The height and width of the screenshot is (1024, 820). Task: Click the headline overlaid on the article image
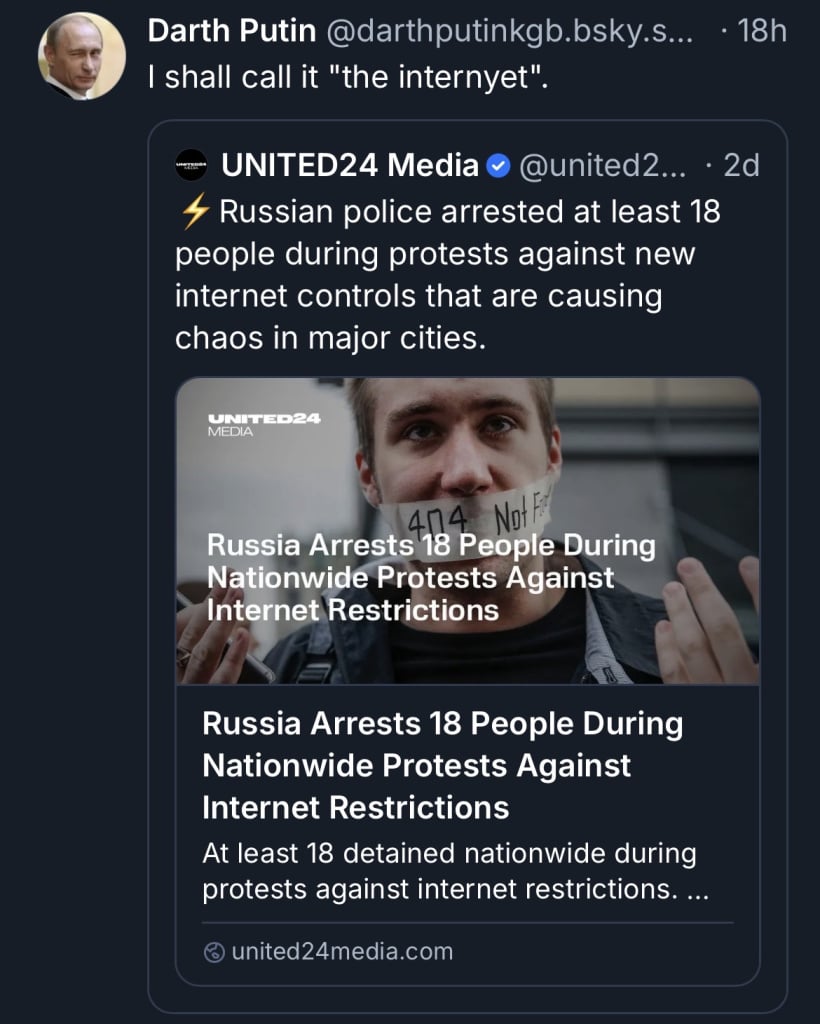[430, 577]
